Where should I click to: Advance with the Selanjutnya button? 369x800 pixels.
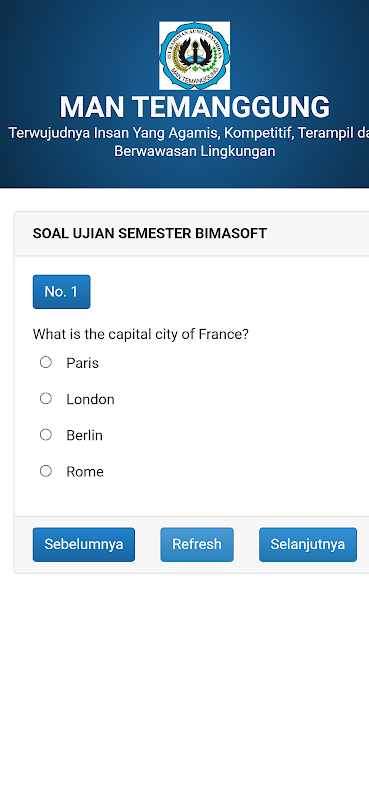pyautogui.click(x=308, y=544)
